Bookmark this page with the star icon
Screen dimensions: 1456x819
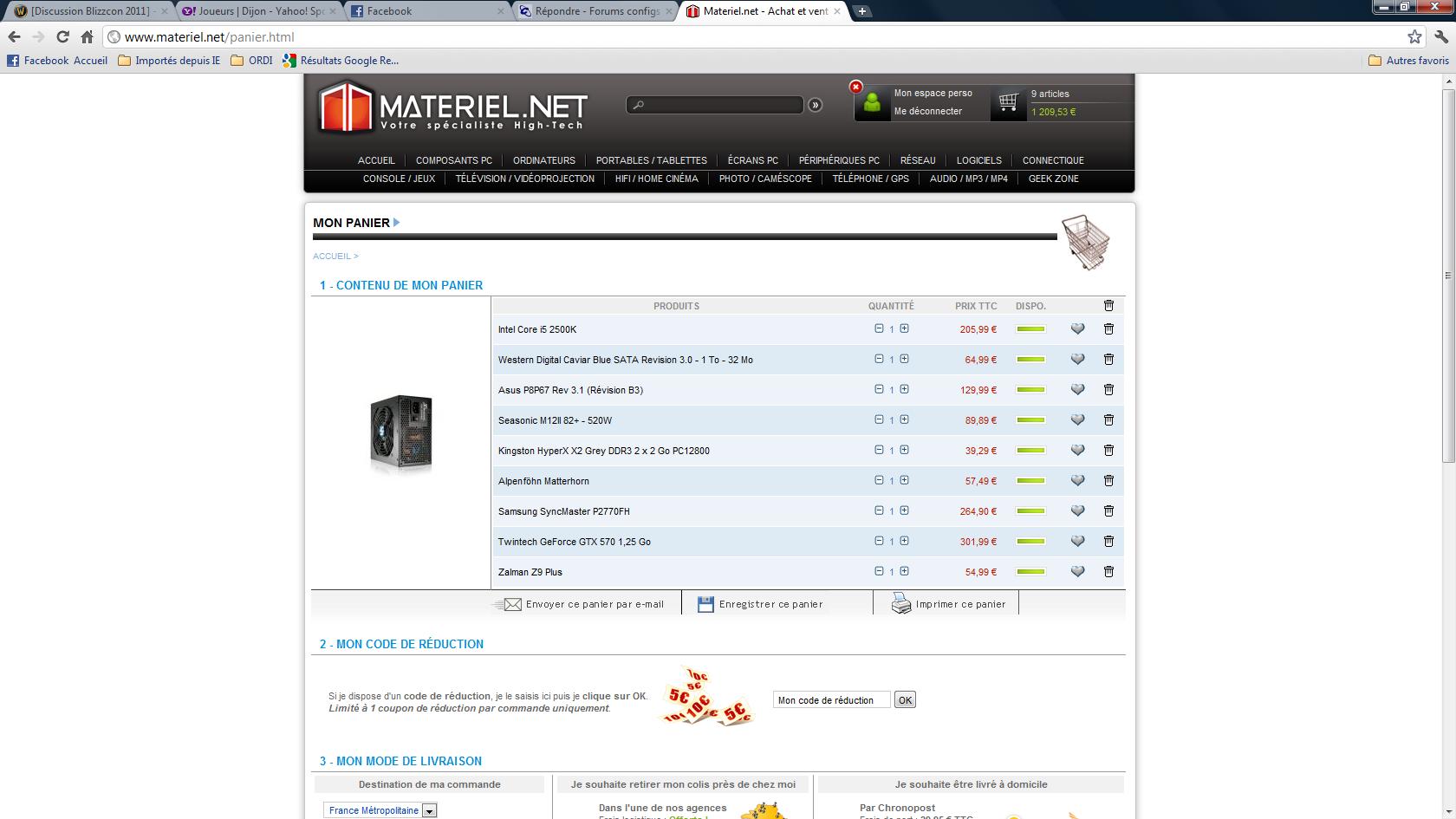(x=1414, y=36)
